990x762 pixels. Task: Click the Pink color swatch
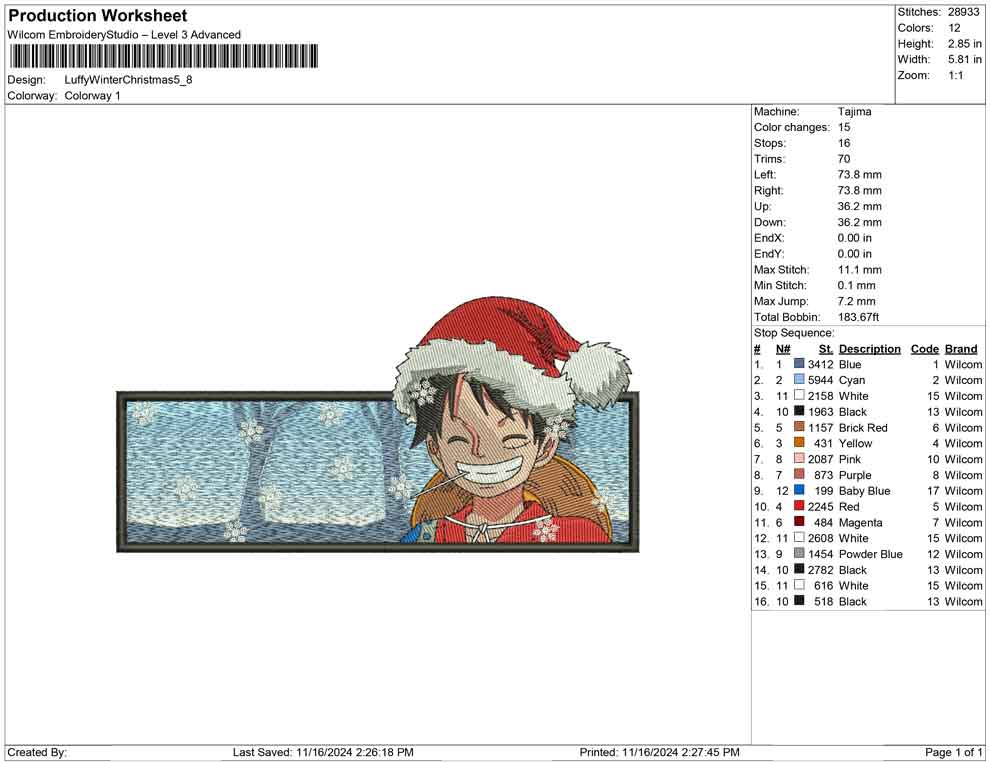799,458
